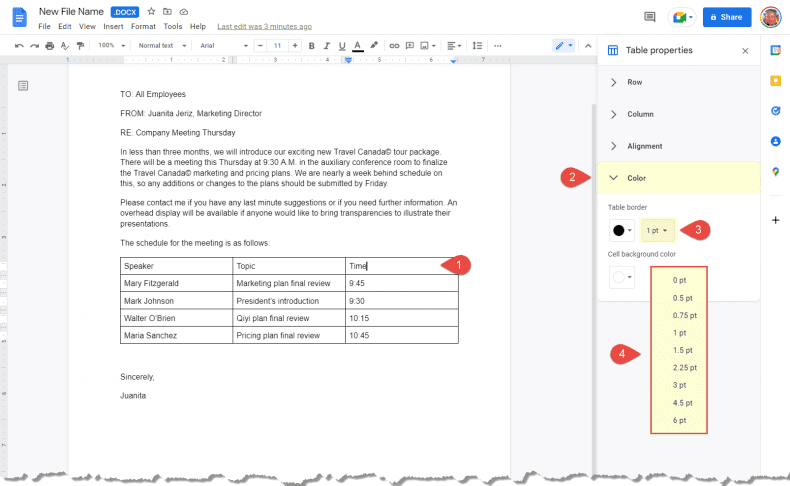Open the Insert menu
This screenshot has height=486, width=790.
[x=113, y=26]
